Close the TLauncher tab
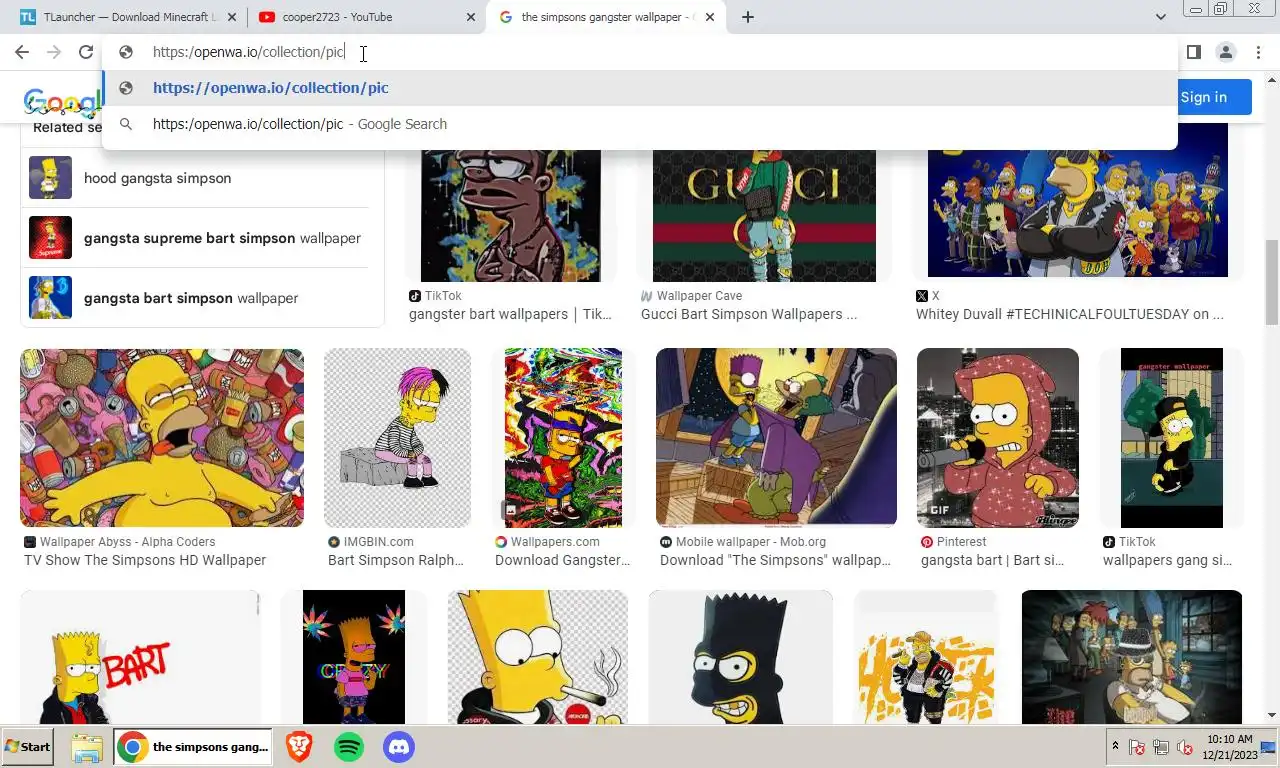Viewport: 1280px width, 768px height. click(x=232, y=17)
